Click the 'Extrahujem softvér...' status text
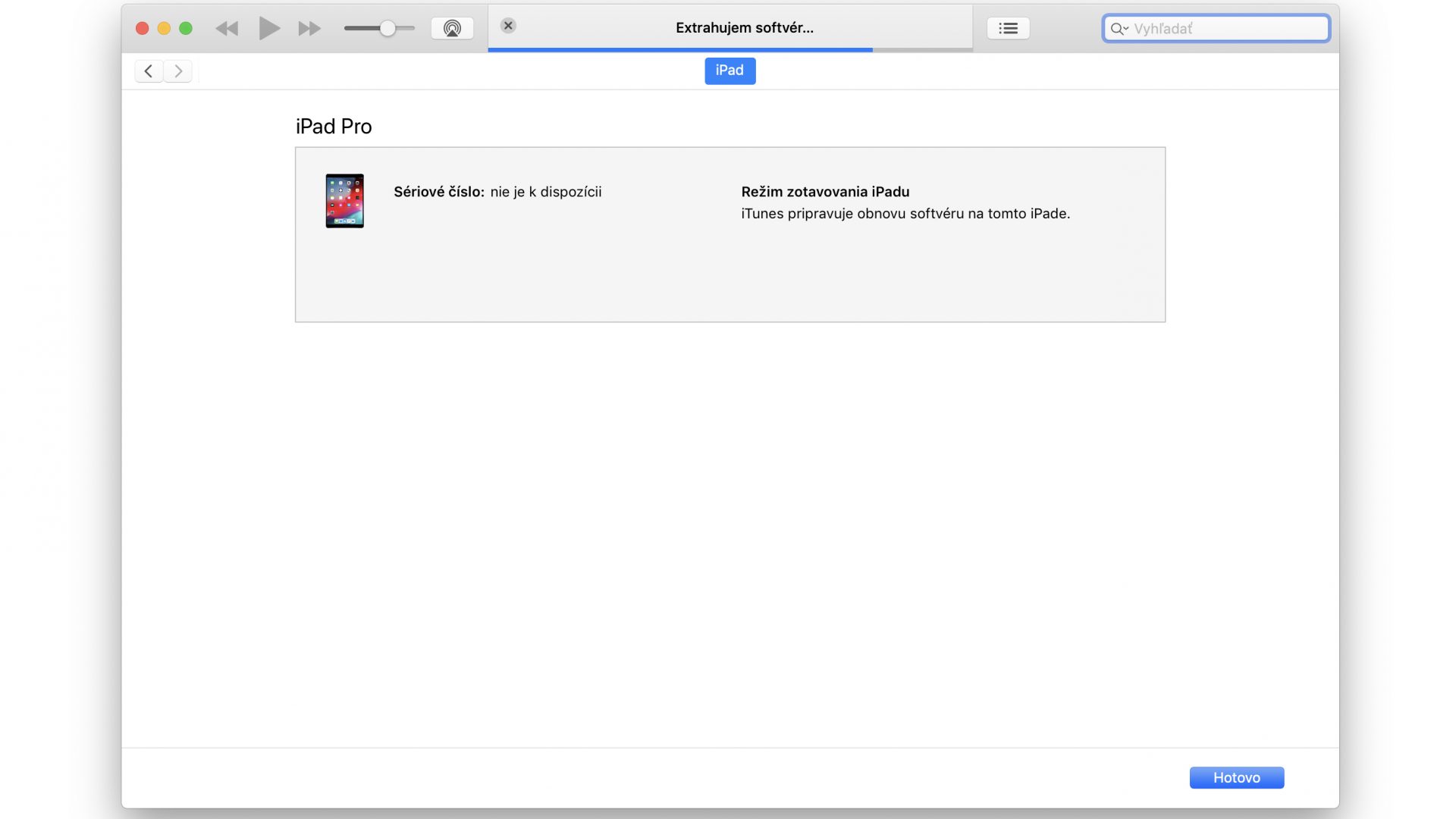Viewport: 1456px width, 819px height. 744,28
